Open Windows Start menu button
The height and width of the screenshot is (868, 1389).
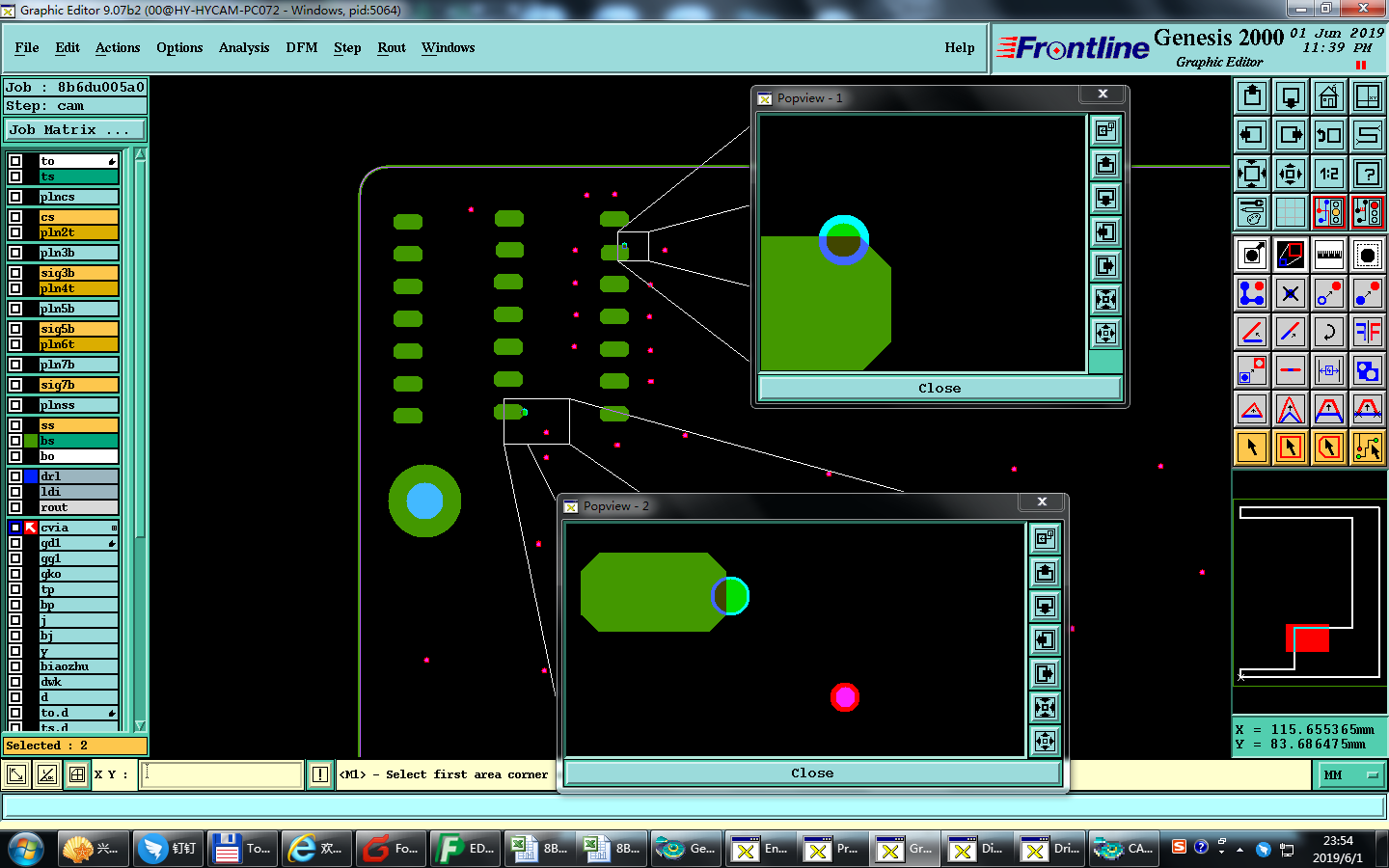click(x=26, y=849)
